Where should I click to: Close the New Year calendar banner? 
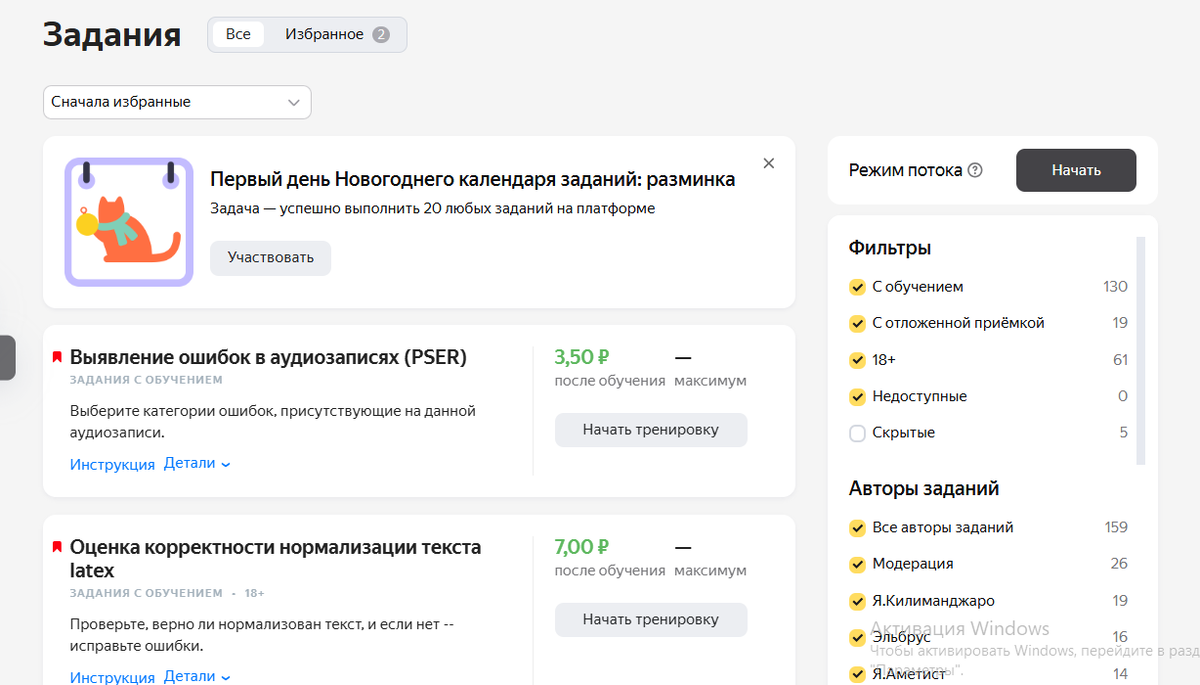click(768, 163)
